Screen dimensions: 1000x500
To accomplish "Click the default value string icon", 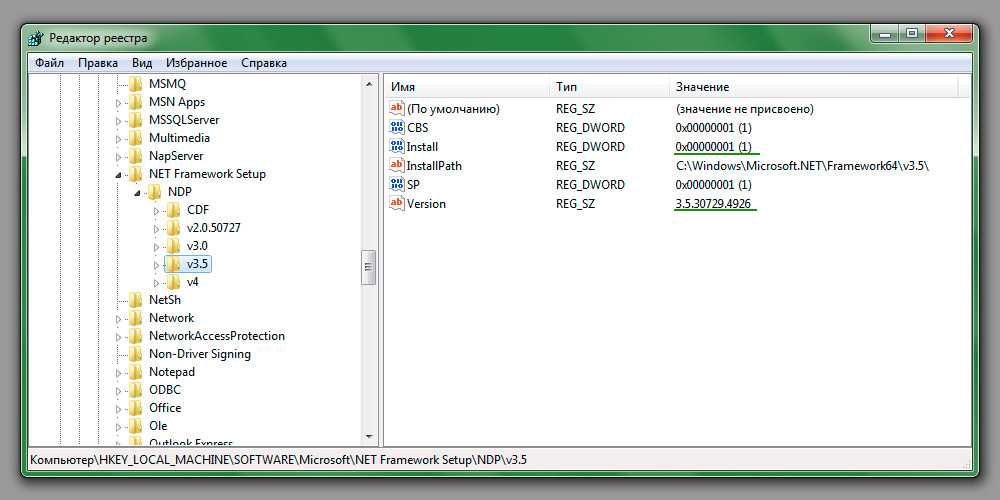I will click(x=397, y=109).
